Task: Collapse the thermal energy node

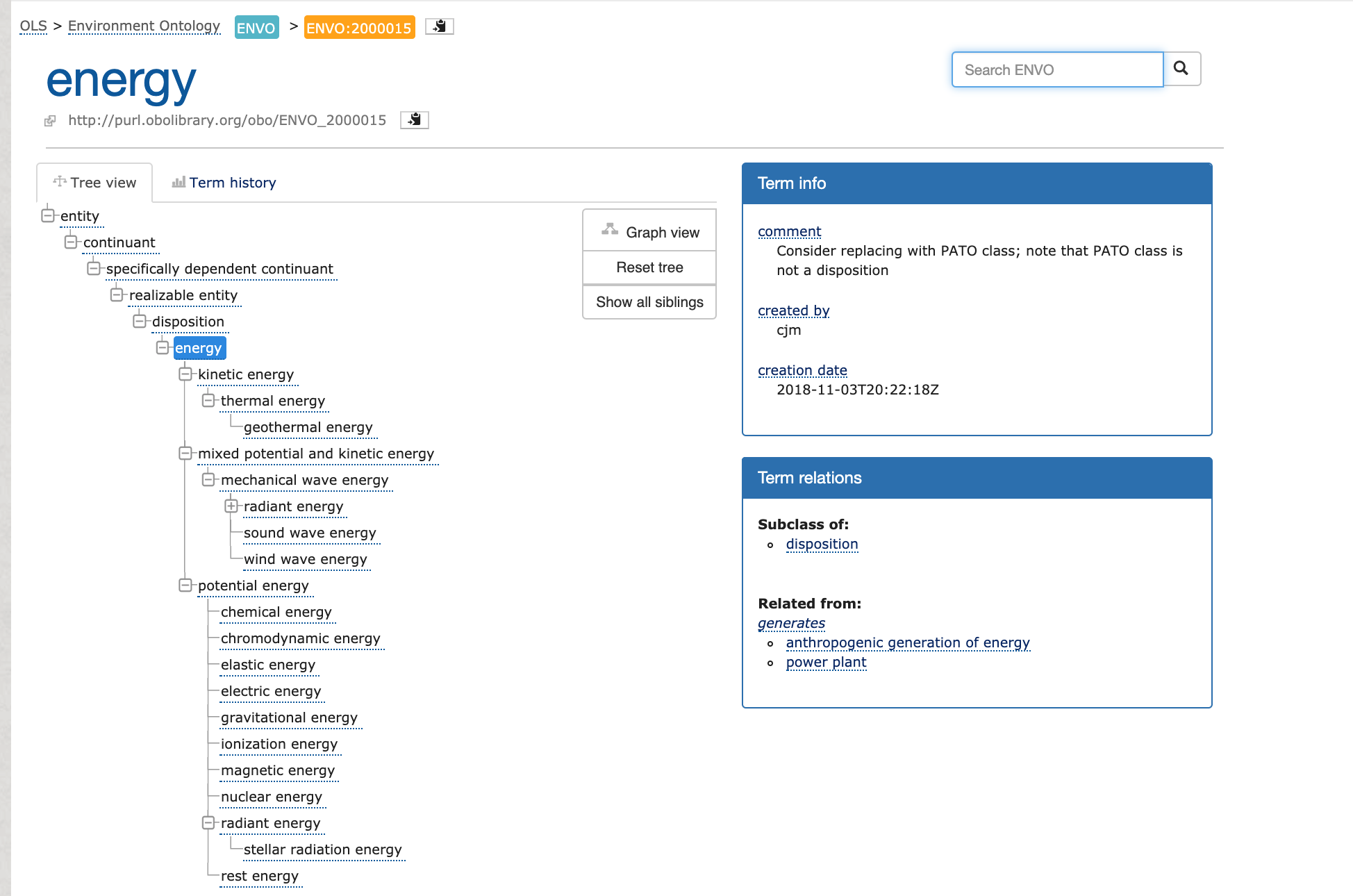Action: tap(208, 401)
